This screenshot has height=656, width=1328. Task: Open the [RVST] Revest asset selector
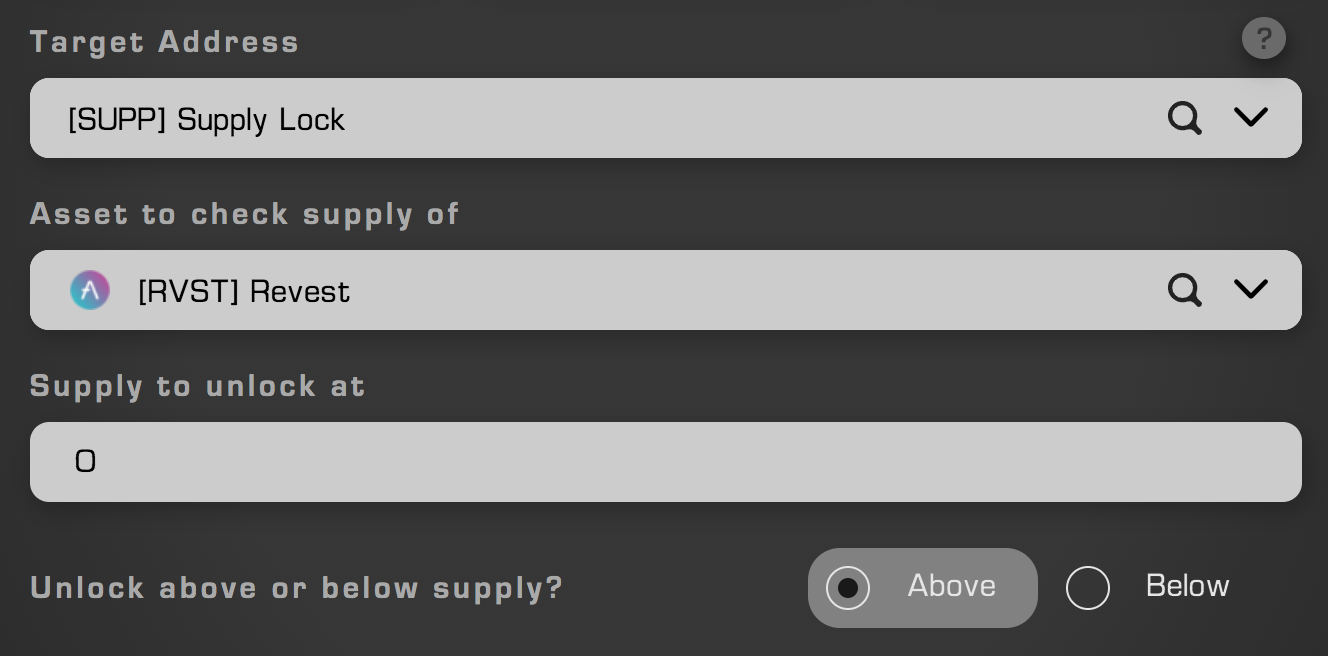pyautogui.click(x=666, y=290)
